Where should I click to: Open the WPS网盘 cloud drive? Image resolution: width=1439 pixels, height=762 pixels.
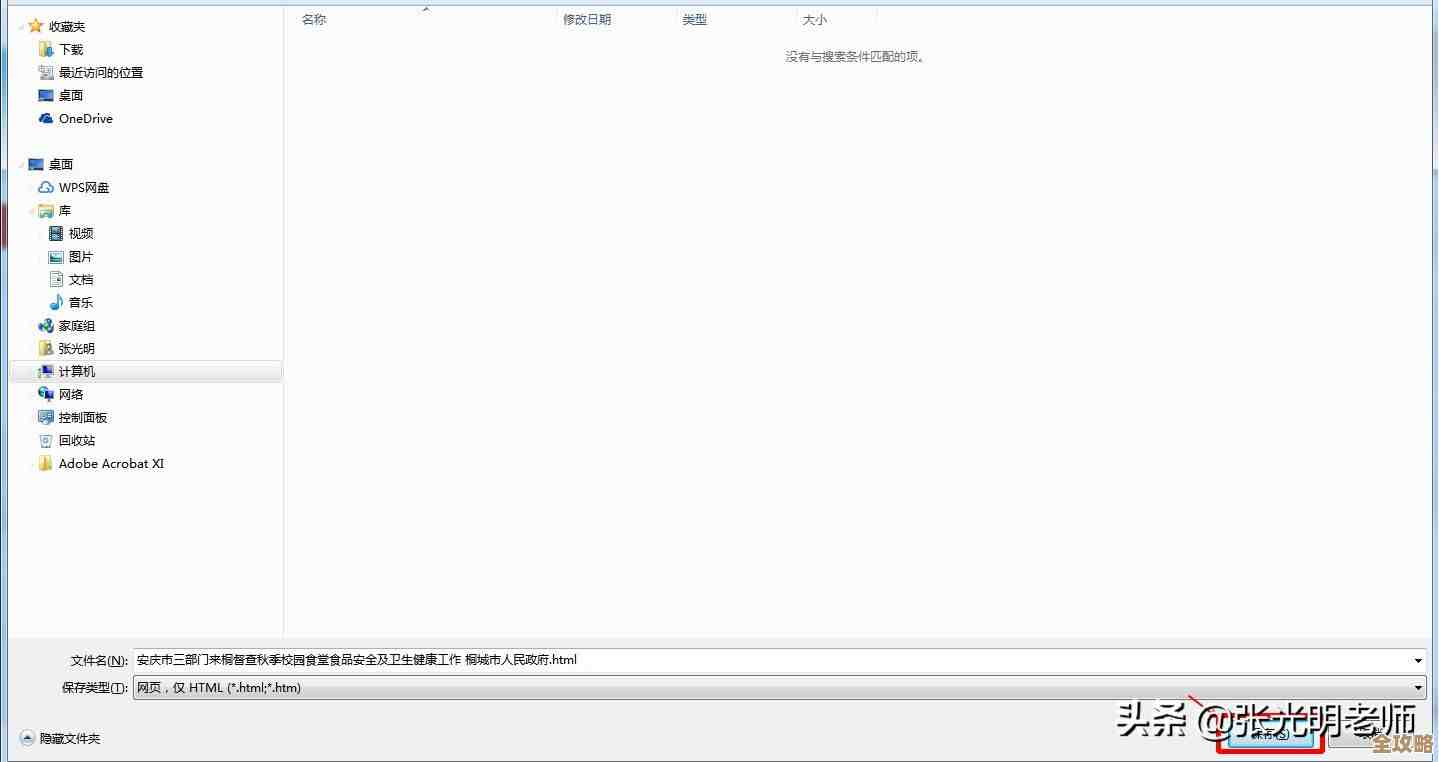coord(85,187)
